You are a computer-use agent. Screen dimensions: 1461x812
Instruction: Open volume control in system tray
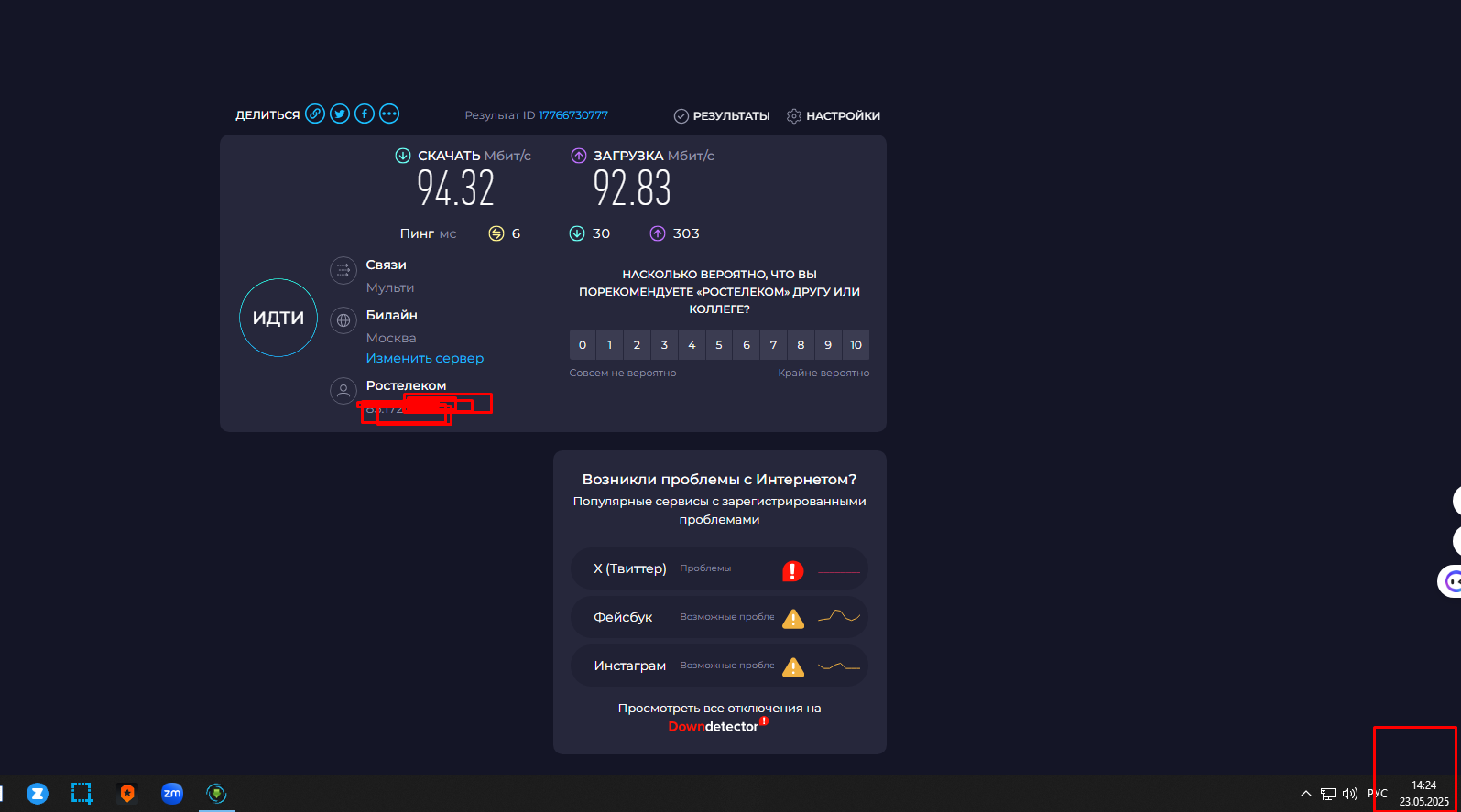coord(1350,794)
